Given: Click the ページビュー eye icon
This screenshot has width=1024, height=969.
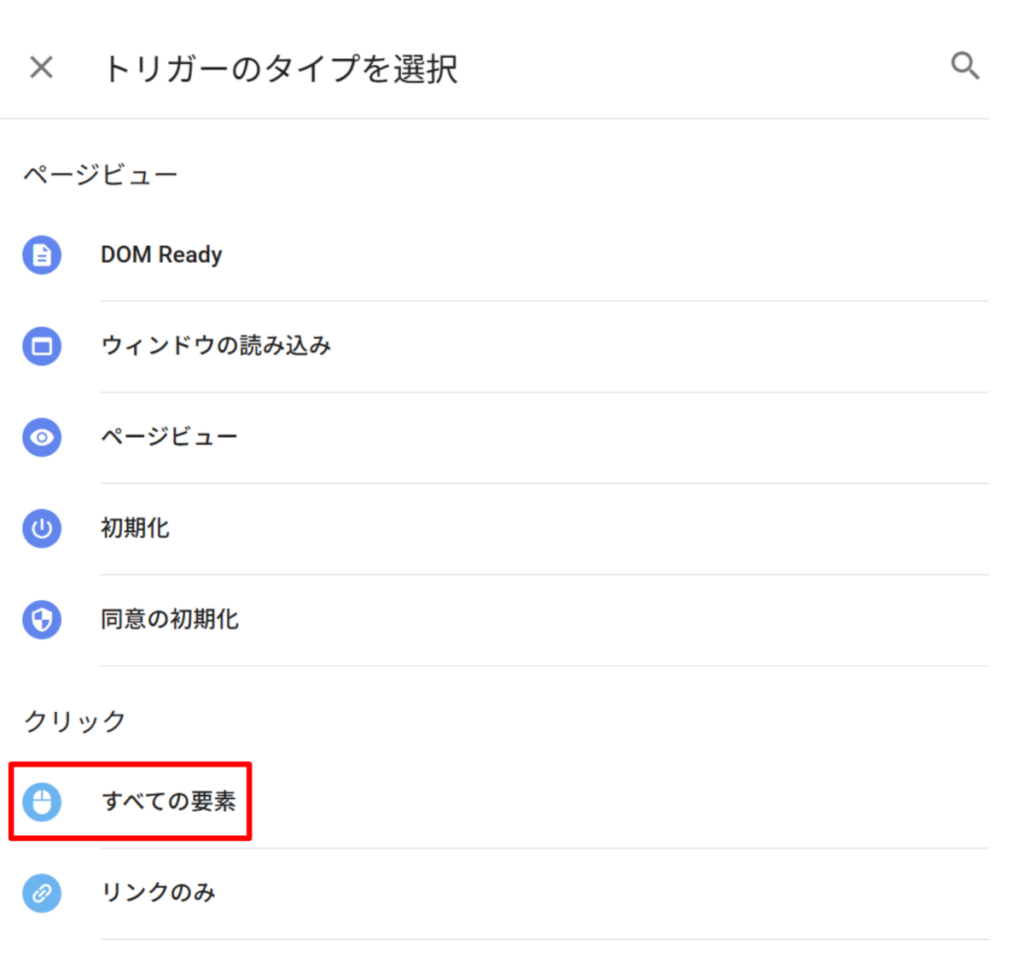Looking at the screenshot, I should (x=42, y=438).
